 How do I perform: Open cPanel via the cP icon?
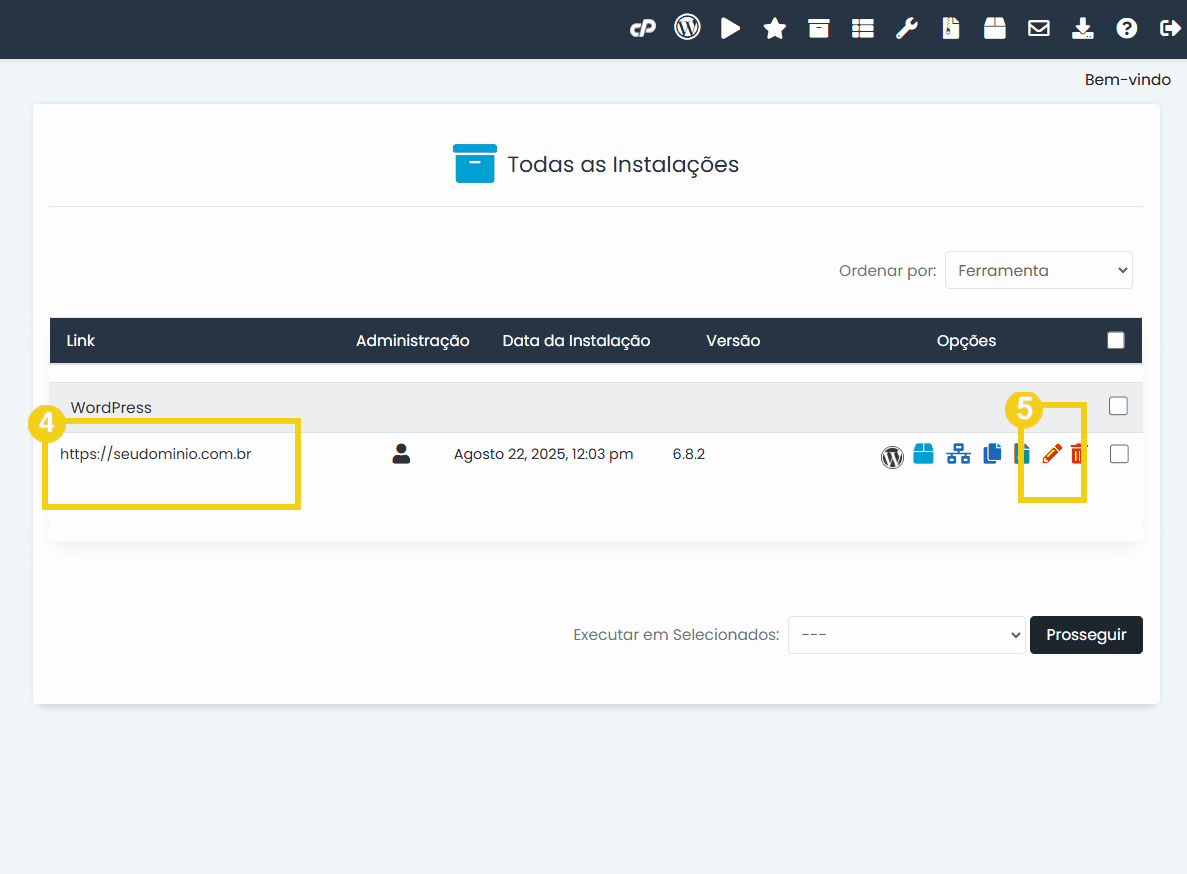pyautogui.click(x=642, y=29)
